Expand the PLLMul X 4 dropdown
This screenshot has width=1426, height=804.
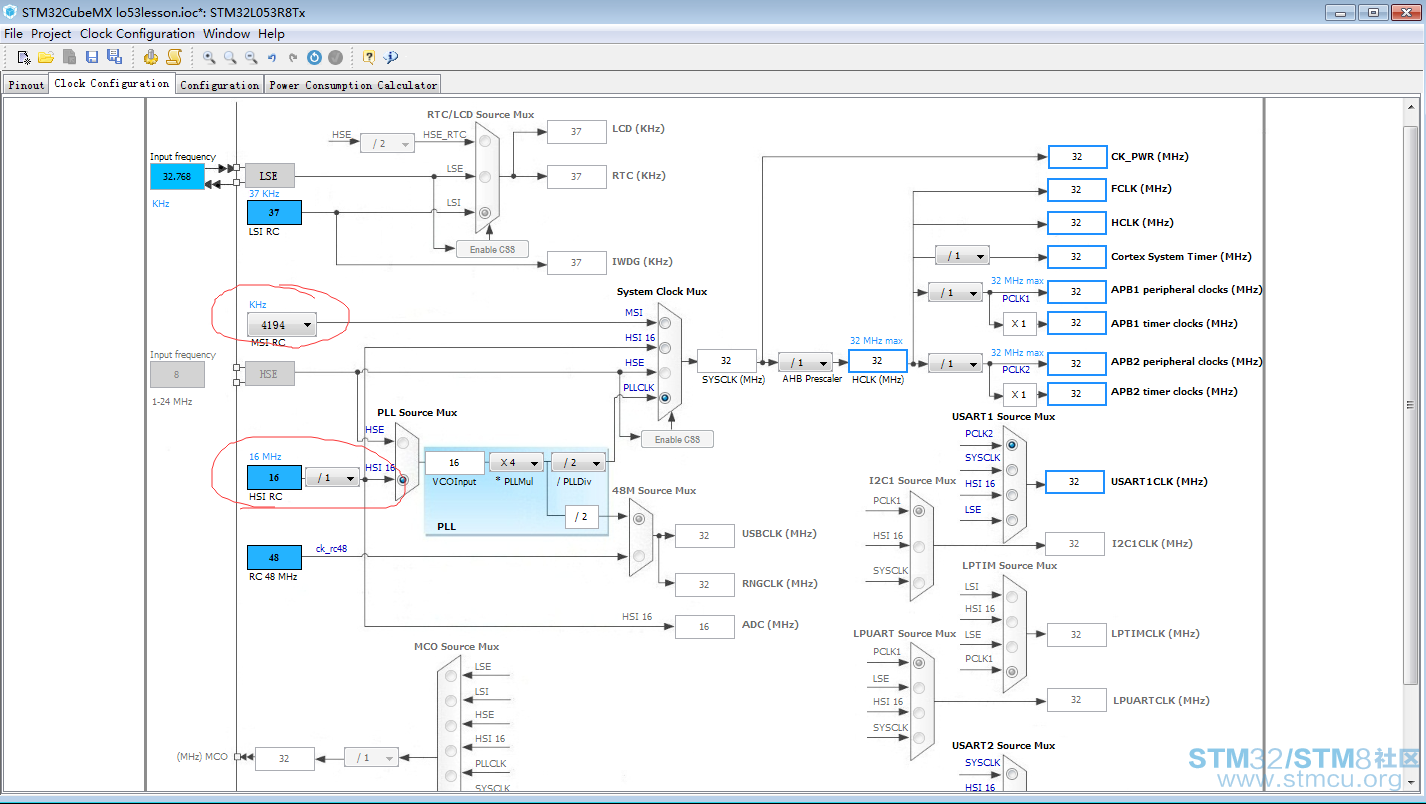click(x=516, y=462)
